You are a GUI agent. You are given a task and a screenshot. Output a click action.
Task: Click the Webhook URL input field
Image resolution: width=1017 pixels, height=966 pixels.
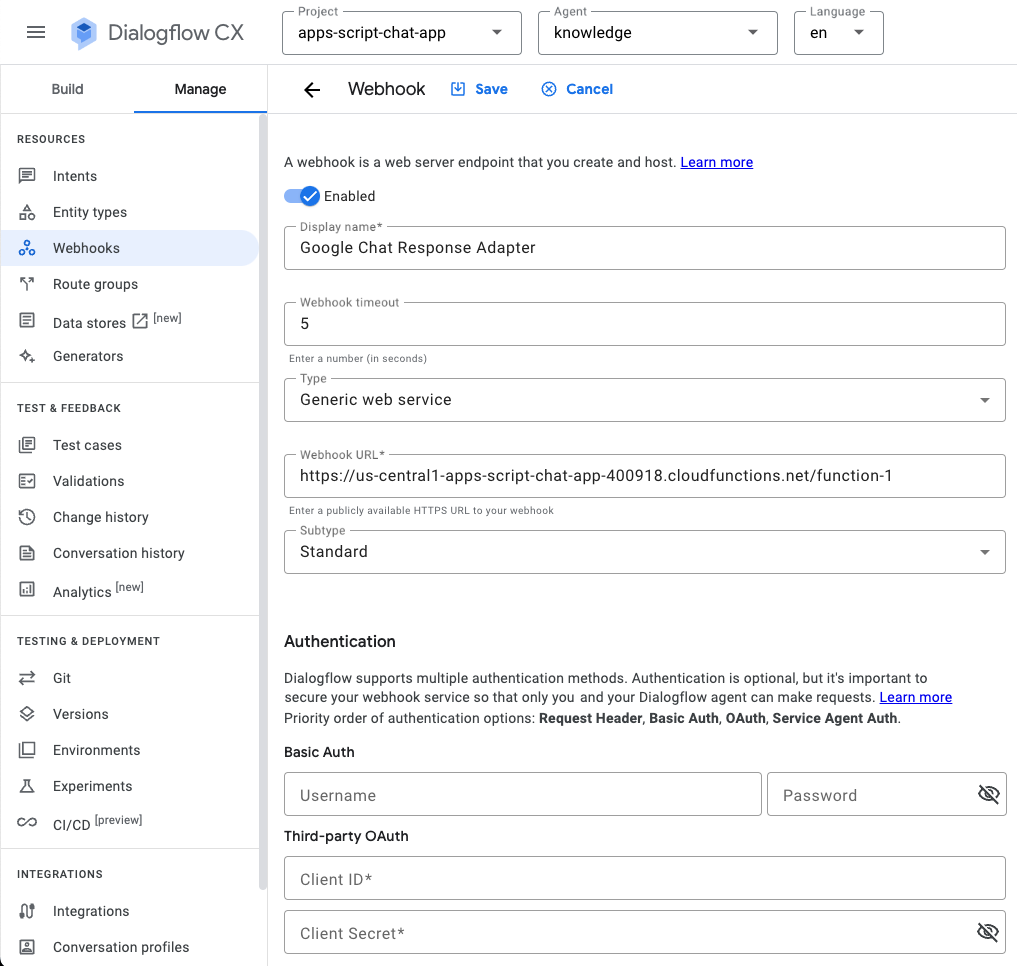click(644, 476)
